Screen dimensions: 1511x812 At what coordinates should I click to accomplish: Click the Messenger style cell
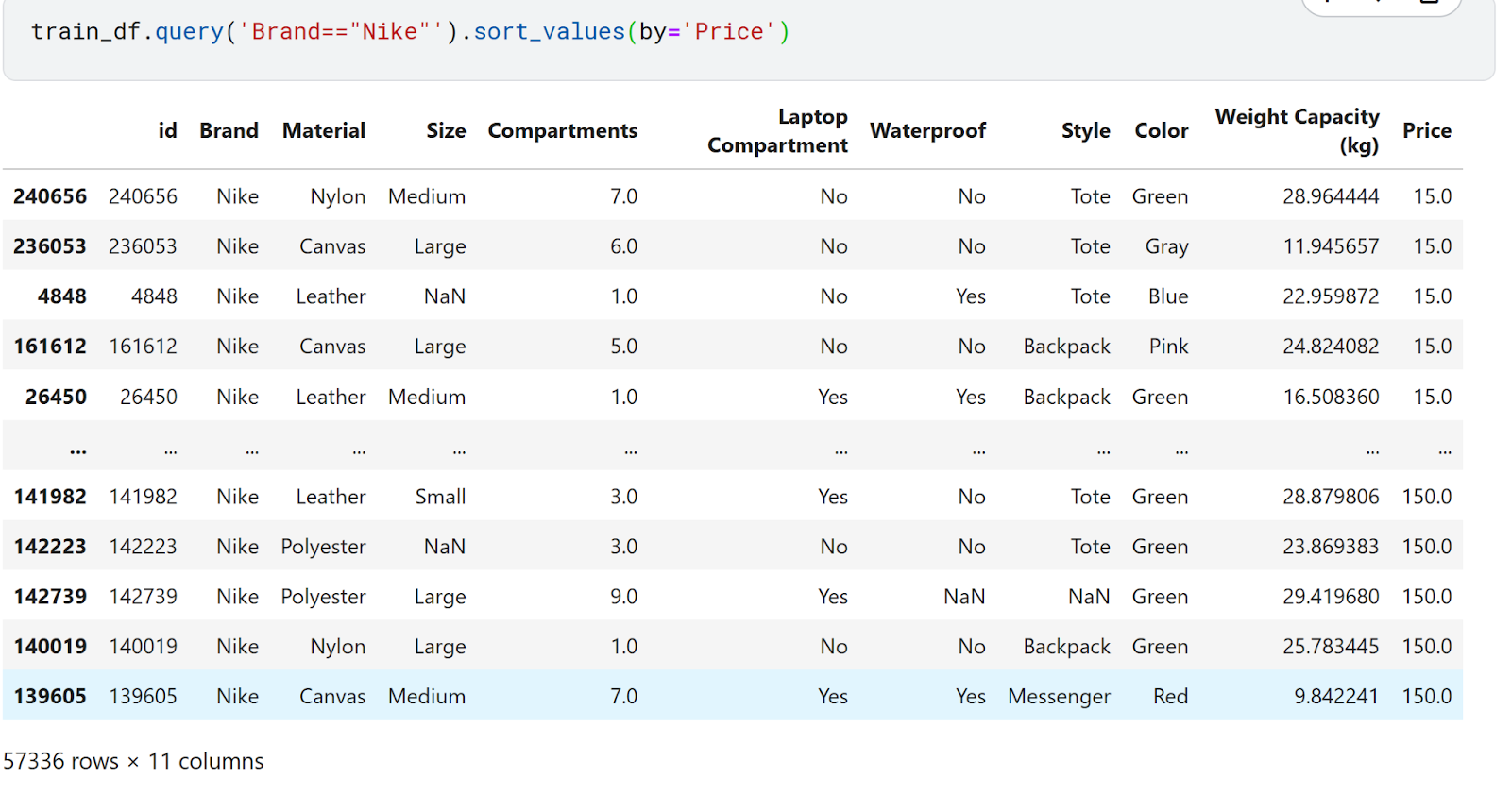1059,697
